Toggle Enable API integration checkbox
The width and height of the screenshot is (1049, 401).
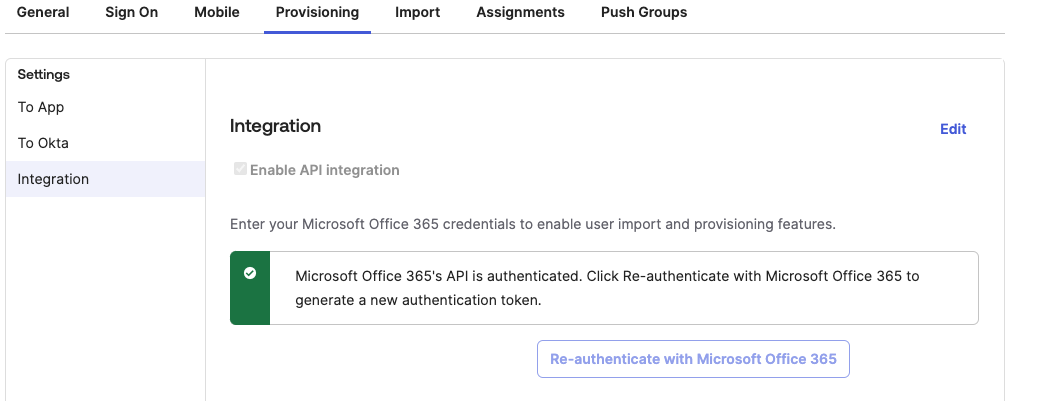(240, 169)
